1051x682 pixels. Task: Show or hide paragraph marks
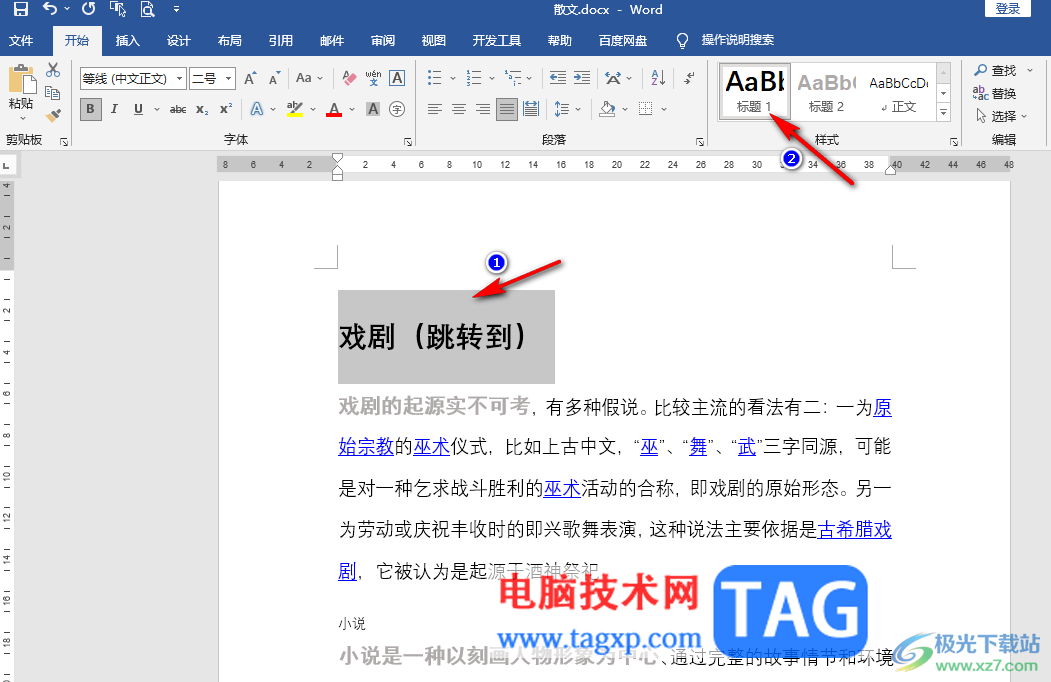pyautogui.click(x=689, y=78)
